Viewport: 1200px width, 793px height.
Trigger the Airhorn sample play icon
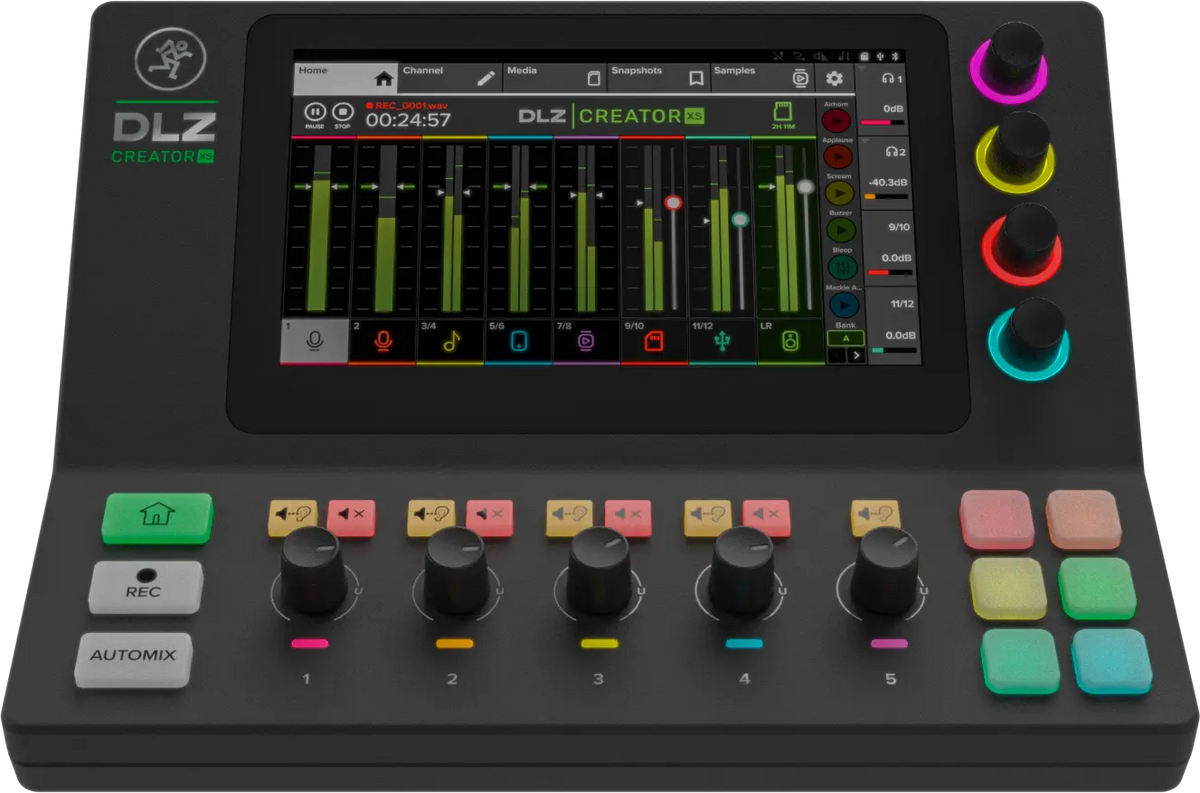coord(837,122)
